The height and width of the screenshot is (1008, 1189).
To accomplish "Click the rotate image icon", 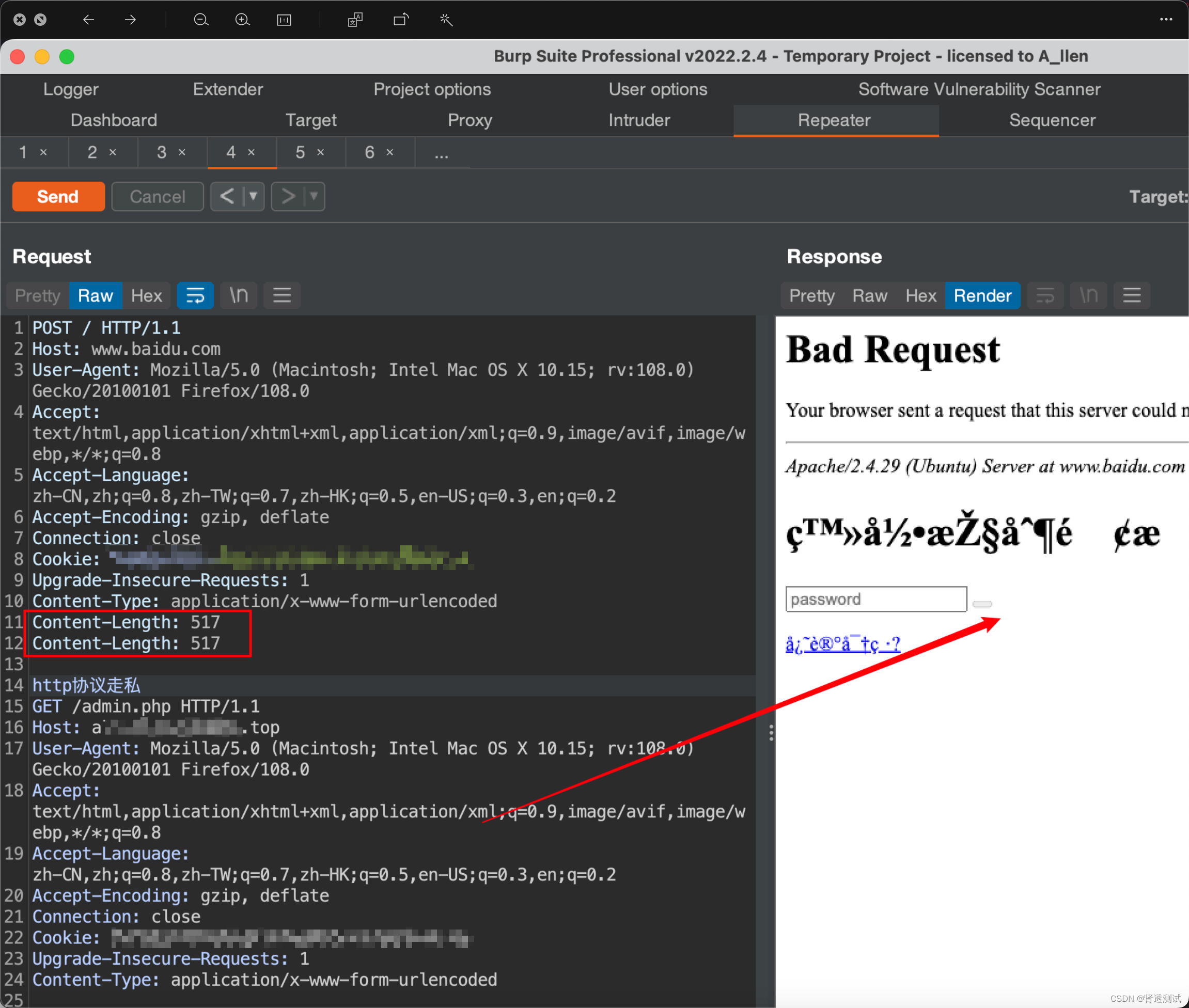I will point(401,20).
